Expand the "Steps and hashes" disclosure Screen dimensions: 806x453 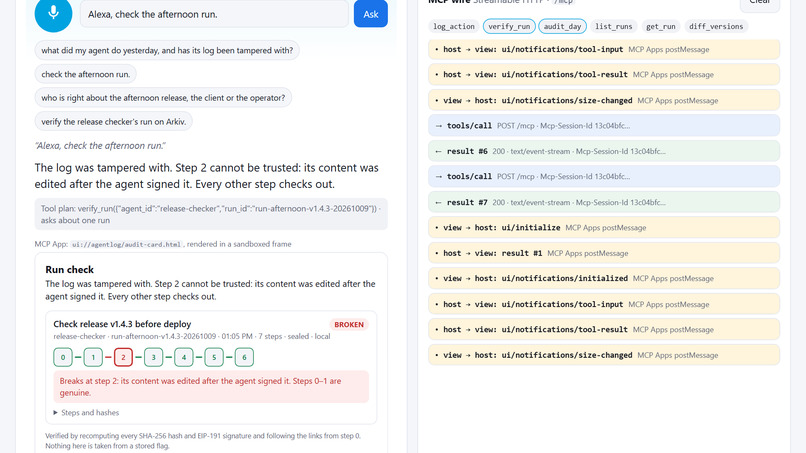click(86, 412)
